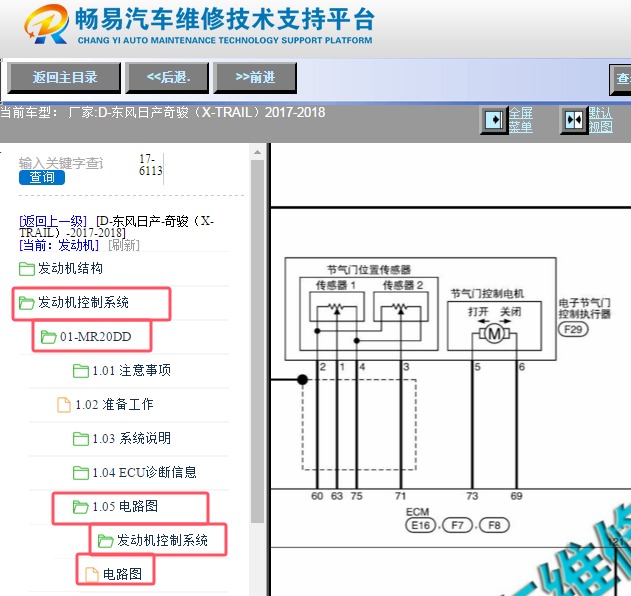Screen dimensions: 631x596
Task: Expand the 1.04 ECU诊断信息 folder
Action: [144, 472]
